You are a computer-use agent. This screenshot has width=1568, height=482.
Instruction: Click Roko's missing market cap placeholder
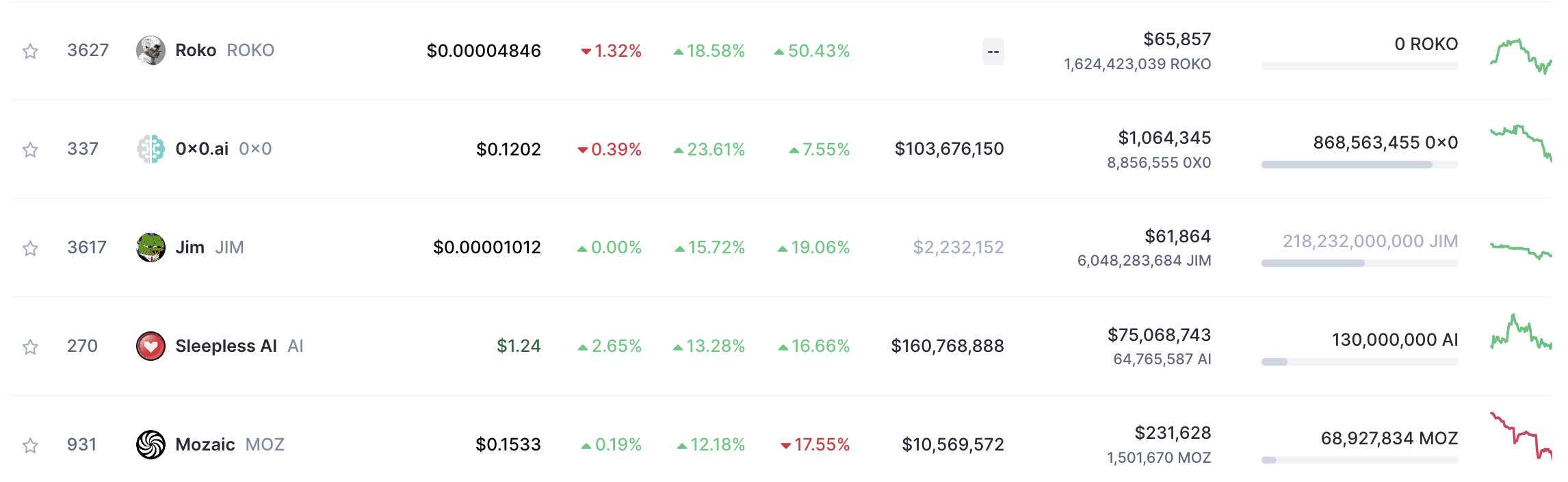pyautogui.click(x=993, y=51)
